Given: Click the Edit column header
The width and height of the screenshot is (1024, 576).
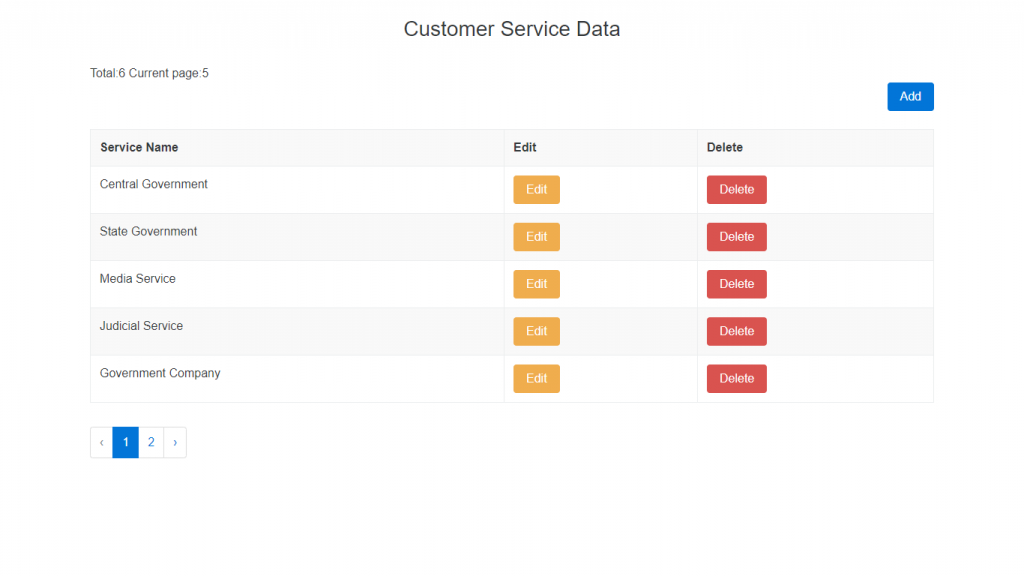Looking at the screenshot, I should point(525,147).
